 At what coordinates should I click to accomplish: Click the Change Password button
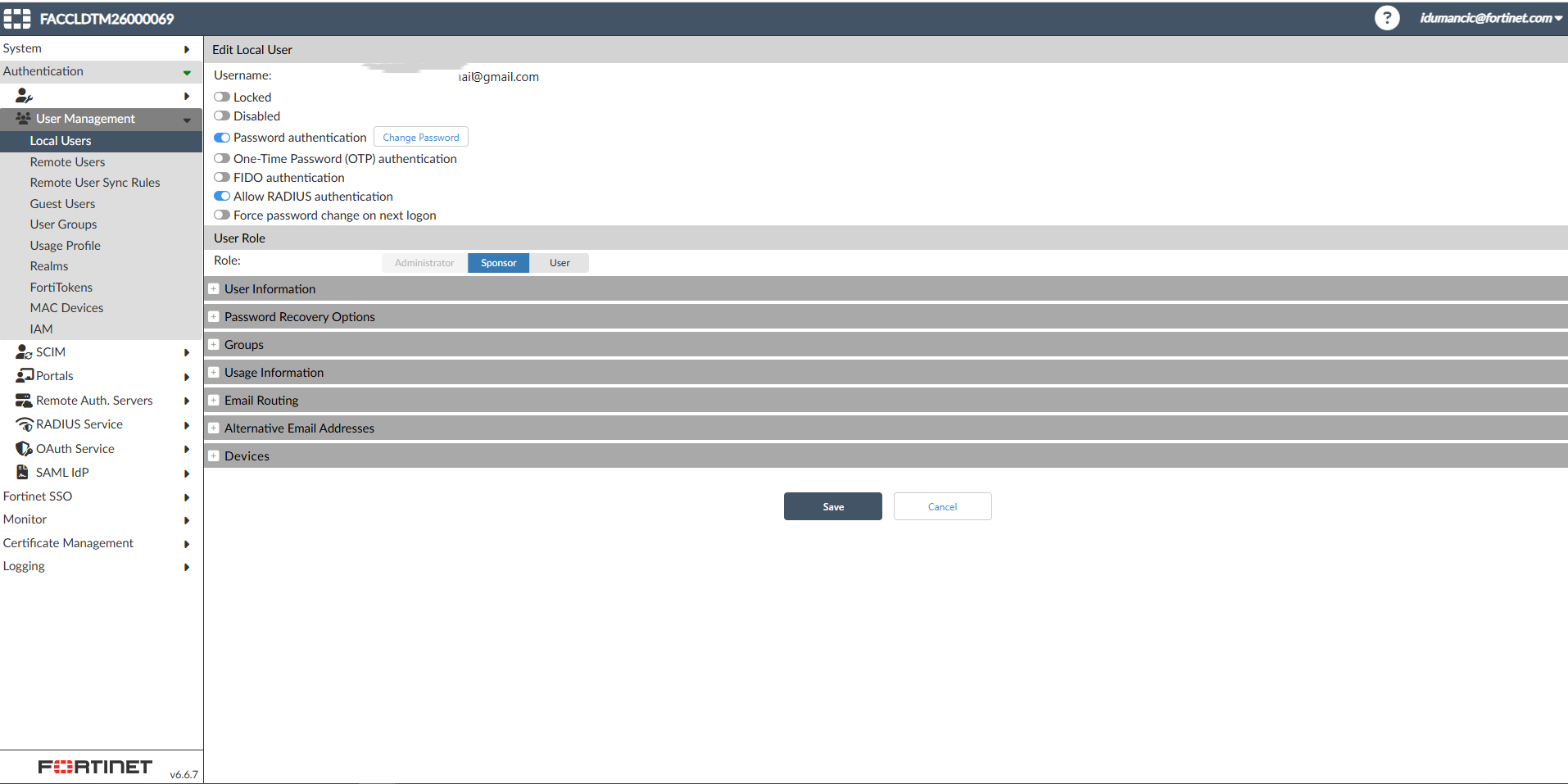click(421, 138)
